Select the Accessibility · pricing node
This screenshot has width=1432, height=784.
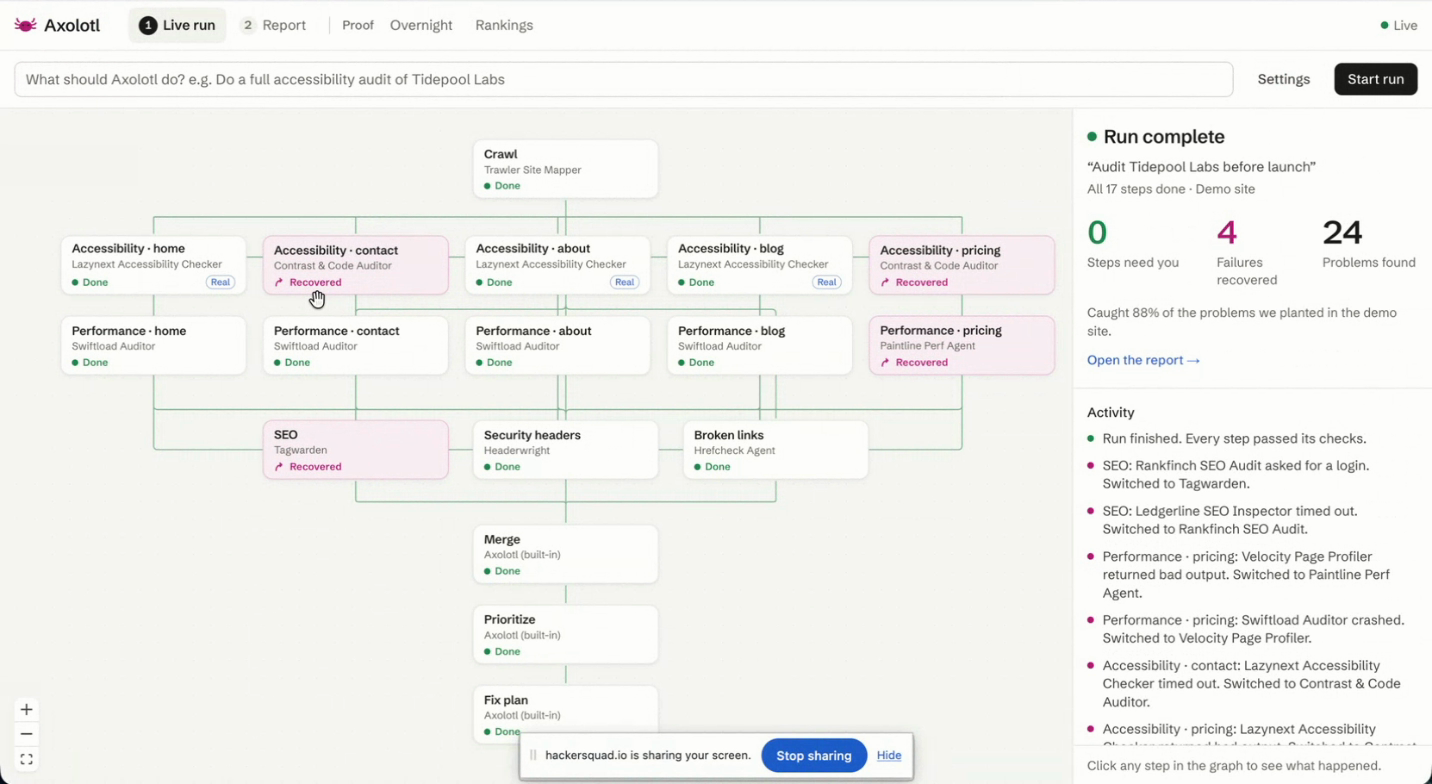point(962,265)
